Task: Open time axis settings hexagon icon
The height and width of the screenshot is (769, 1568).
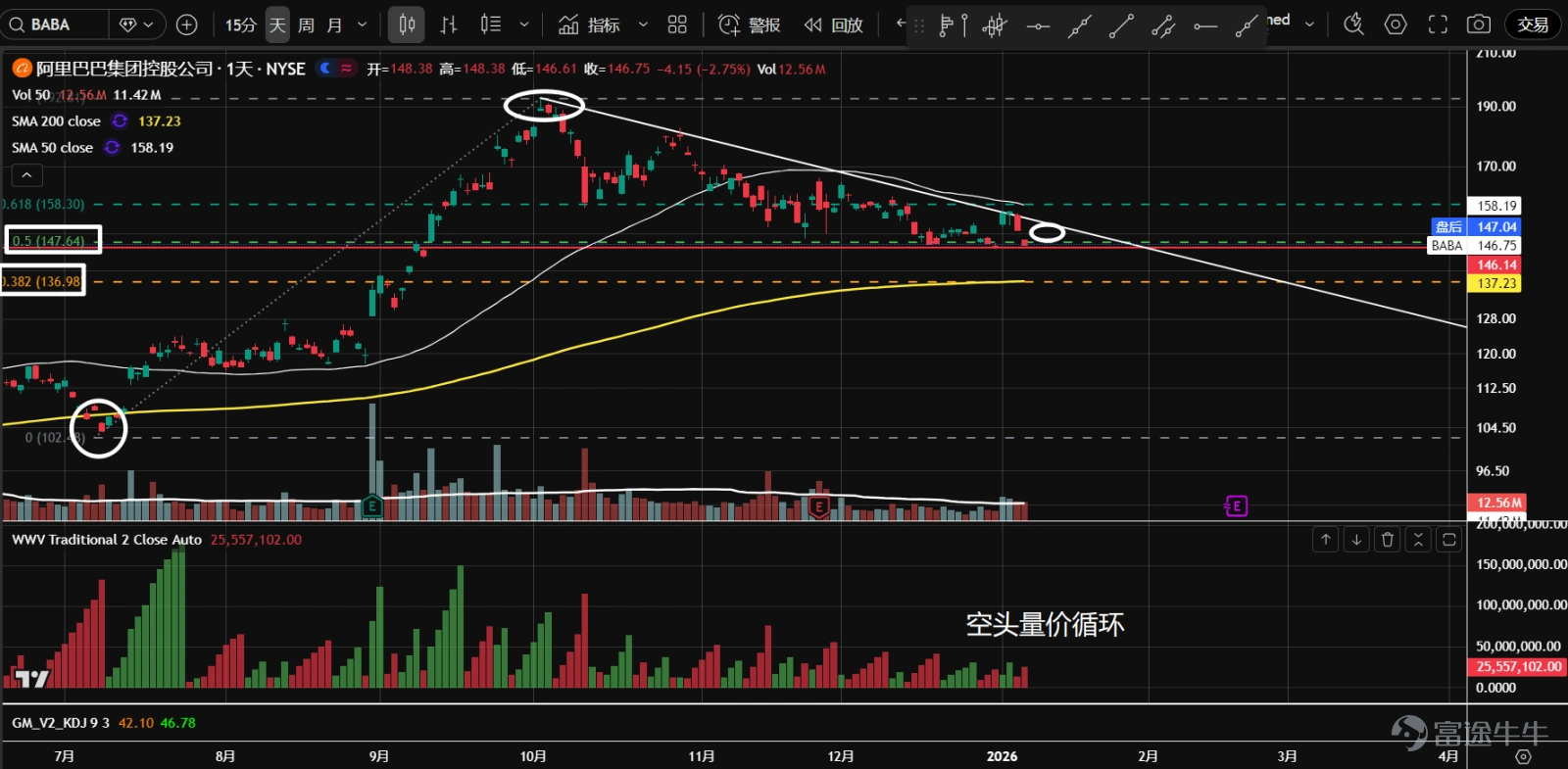Action: [x=1523, y=756]
